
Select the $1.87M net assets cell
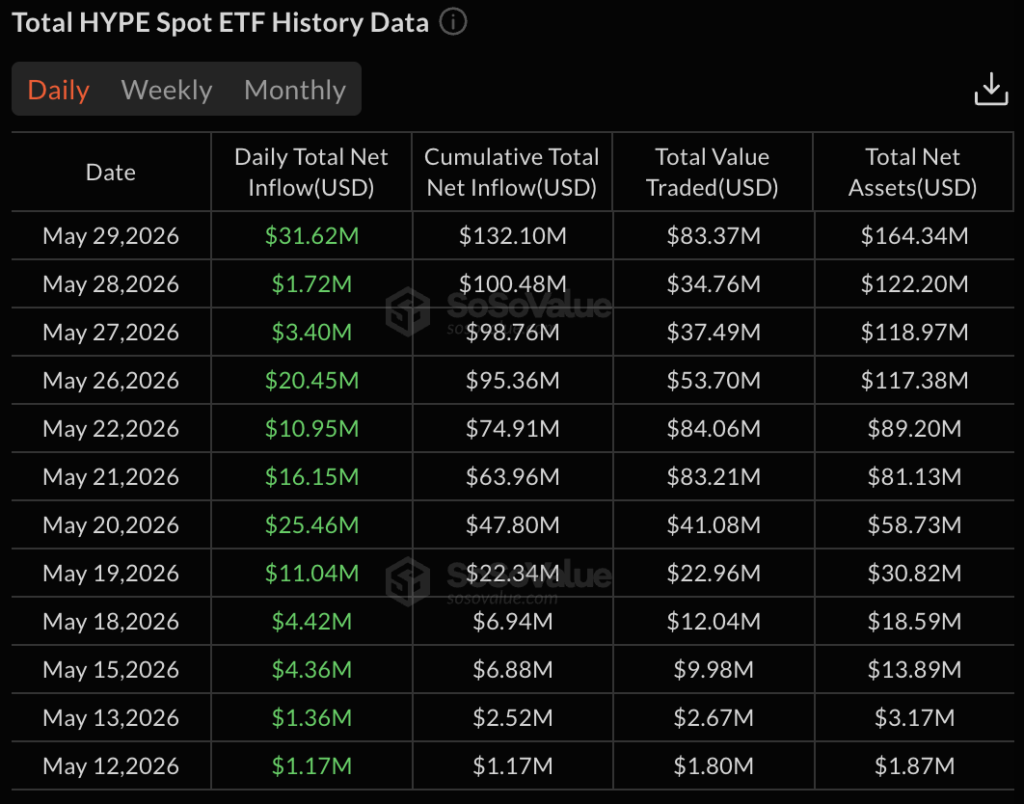(x=914, y=766)
